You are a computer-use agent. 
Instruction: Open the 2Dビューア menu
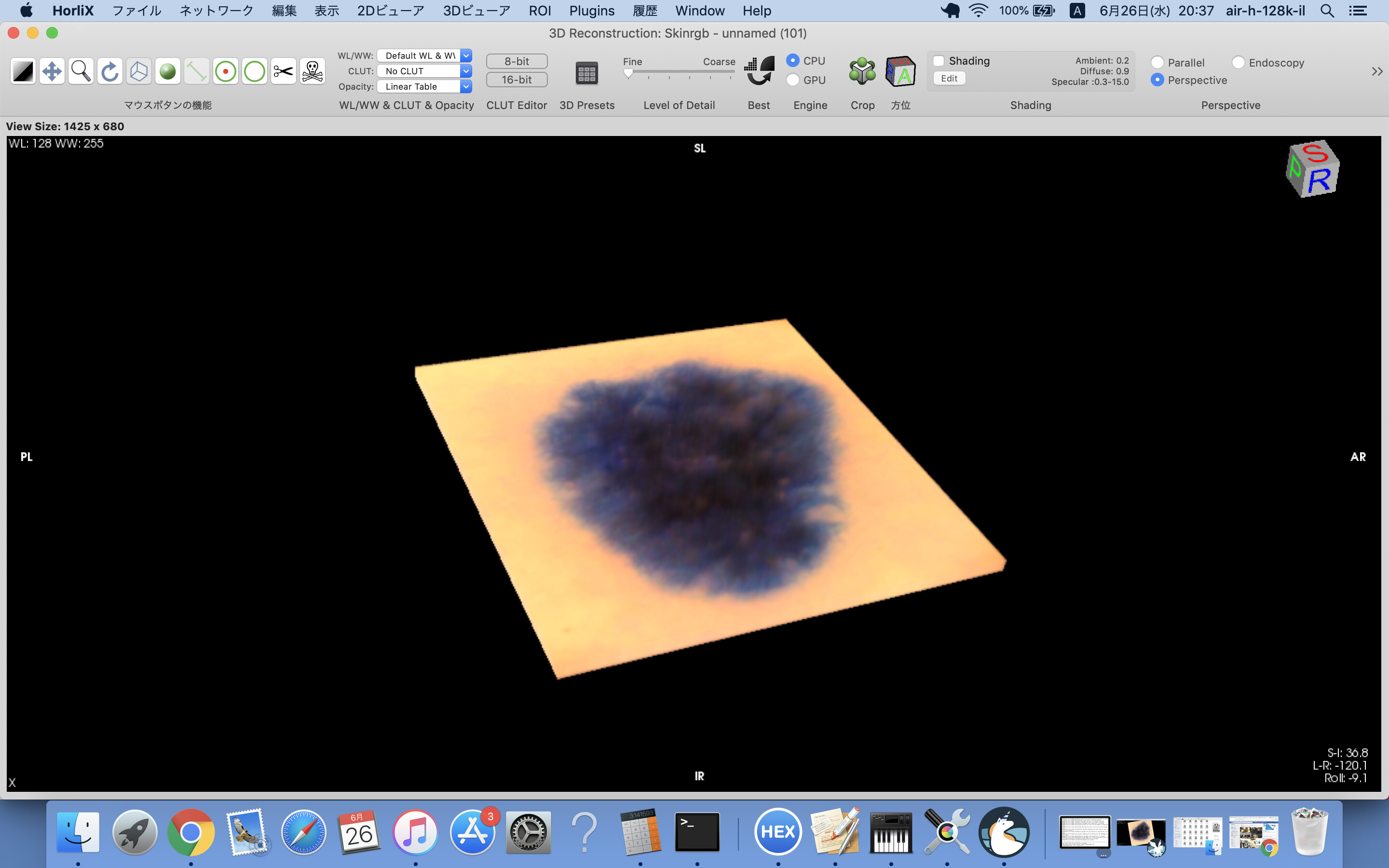click(390, 10)
